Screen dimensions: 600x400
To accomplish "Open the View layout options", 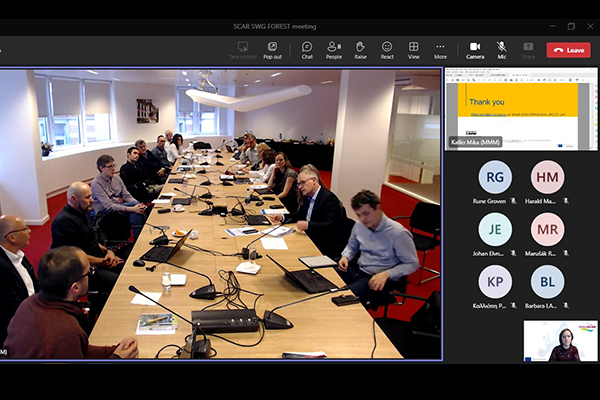I will (413, 49).
